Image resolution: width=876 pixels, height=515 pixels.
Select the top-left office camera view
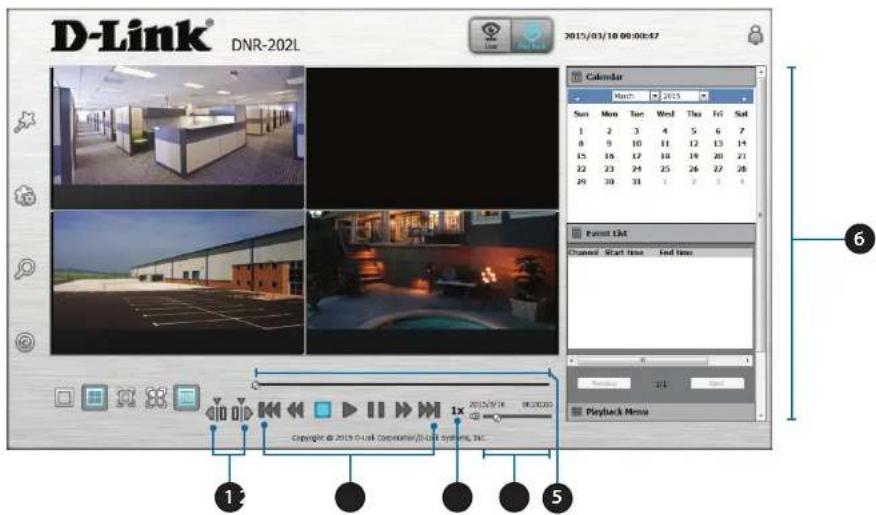click(x=178, y=137)
